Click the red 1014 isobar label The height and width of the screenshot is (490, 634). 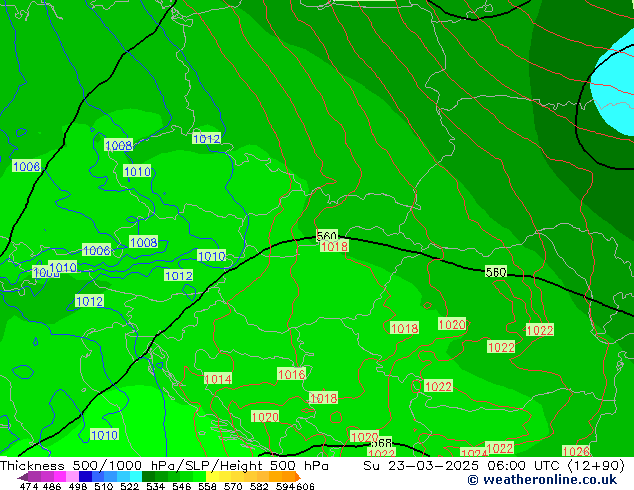218,379
